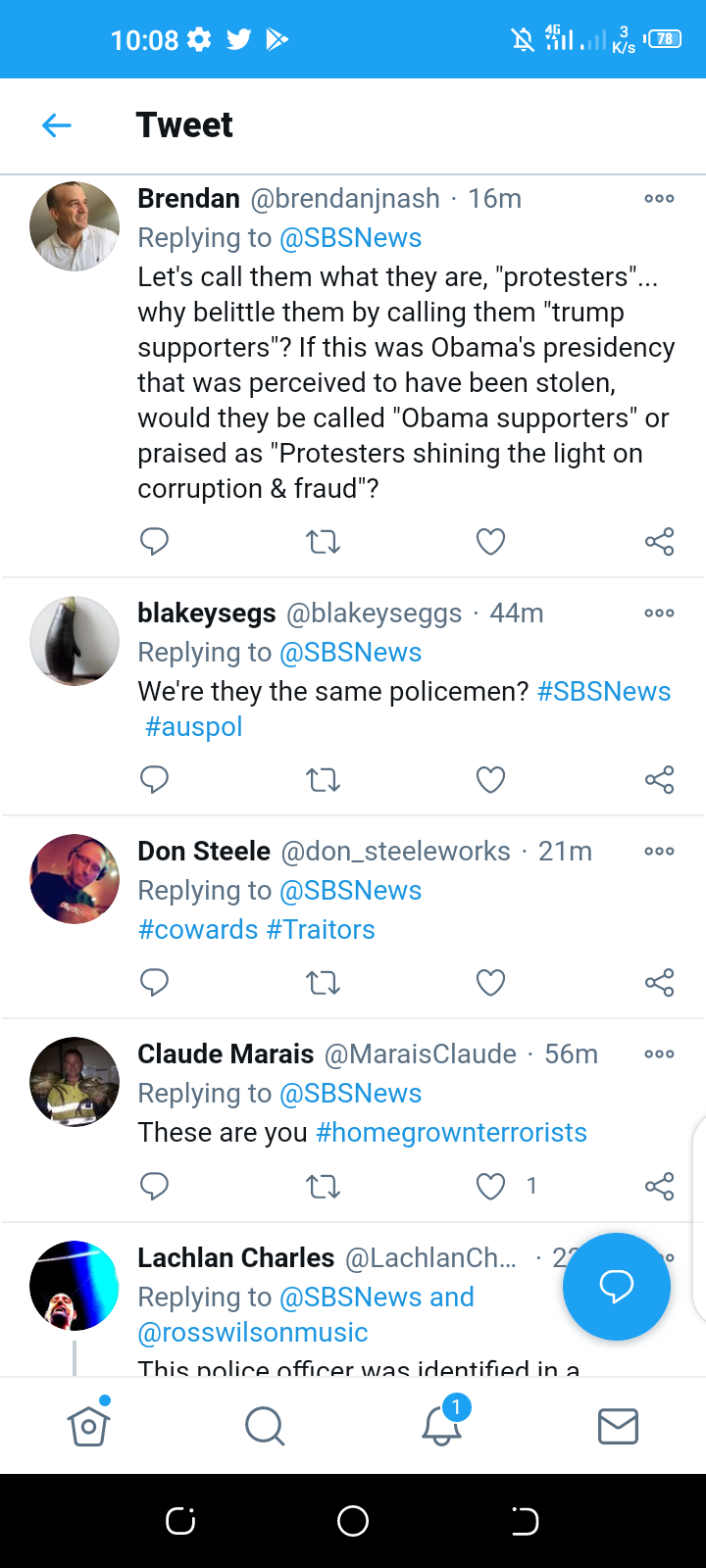This screenshot has height=1568, width=706.
Task: Open more options on blakeysegs tweet
Action: (x=659, y=613)
